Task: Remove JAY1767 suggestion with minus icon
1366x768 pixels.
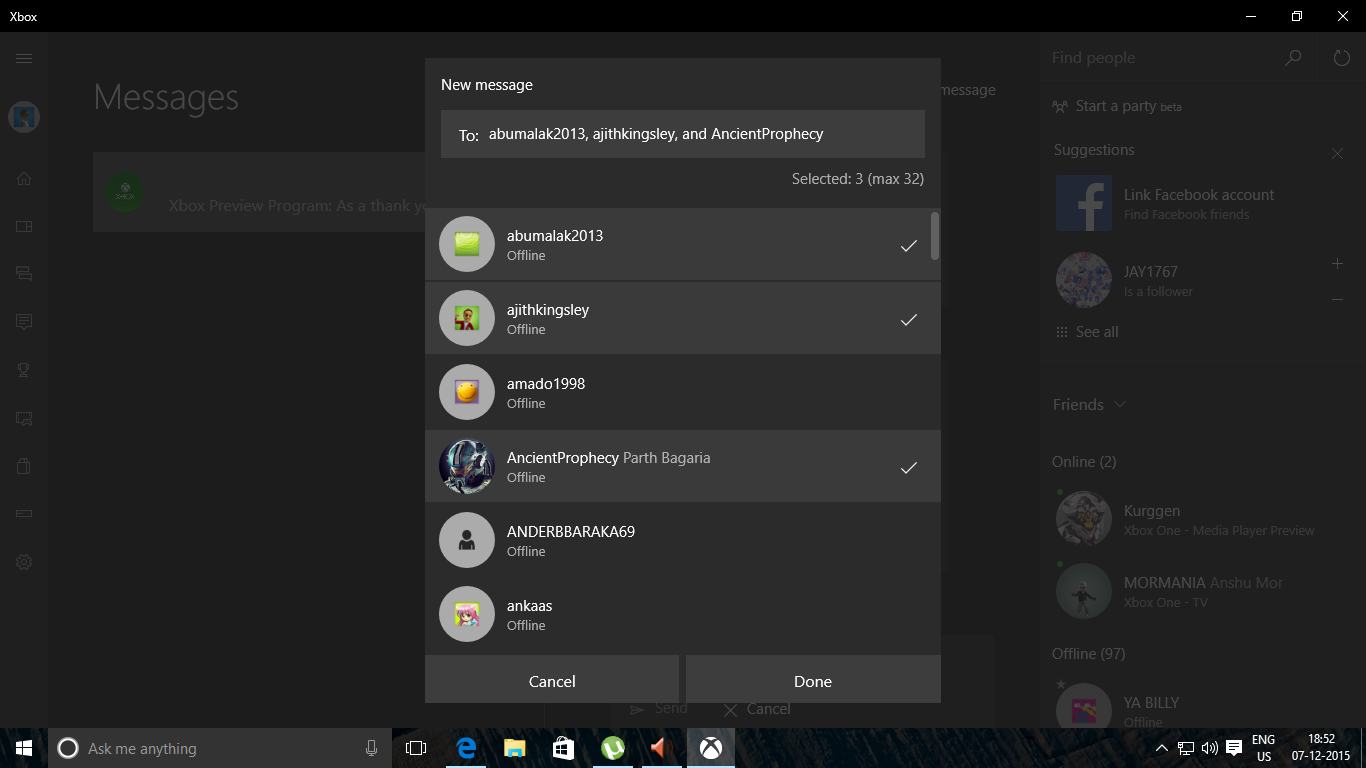Action: click(x=1337, y=300)
